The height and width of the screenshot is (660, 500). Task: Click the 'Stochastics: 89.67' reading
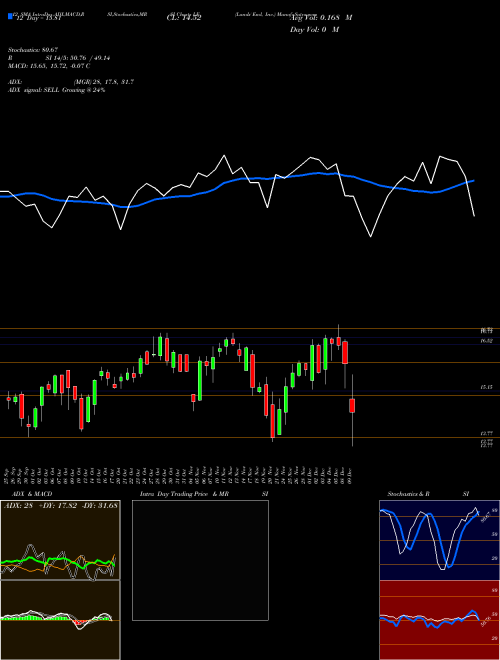[32, 50]
